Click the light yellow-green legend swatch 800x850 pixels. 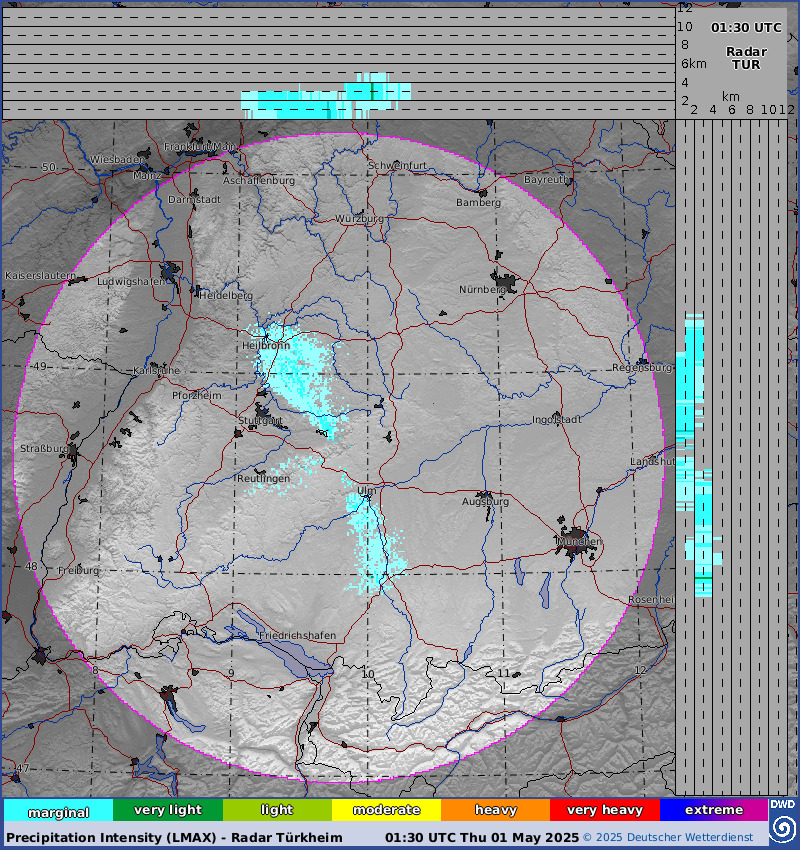click(277, 810)
